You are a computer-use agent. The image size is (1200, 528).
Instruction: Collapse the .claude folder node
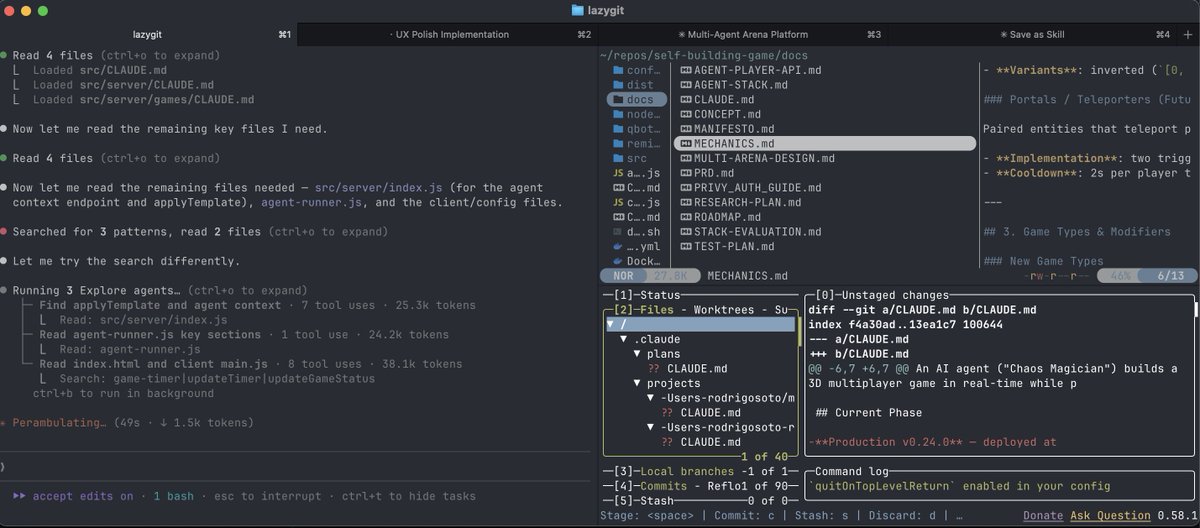[x=625, y=339]
